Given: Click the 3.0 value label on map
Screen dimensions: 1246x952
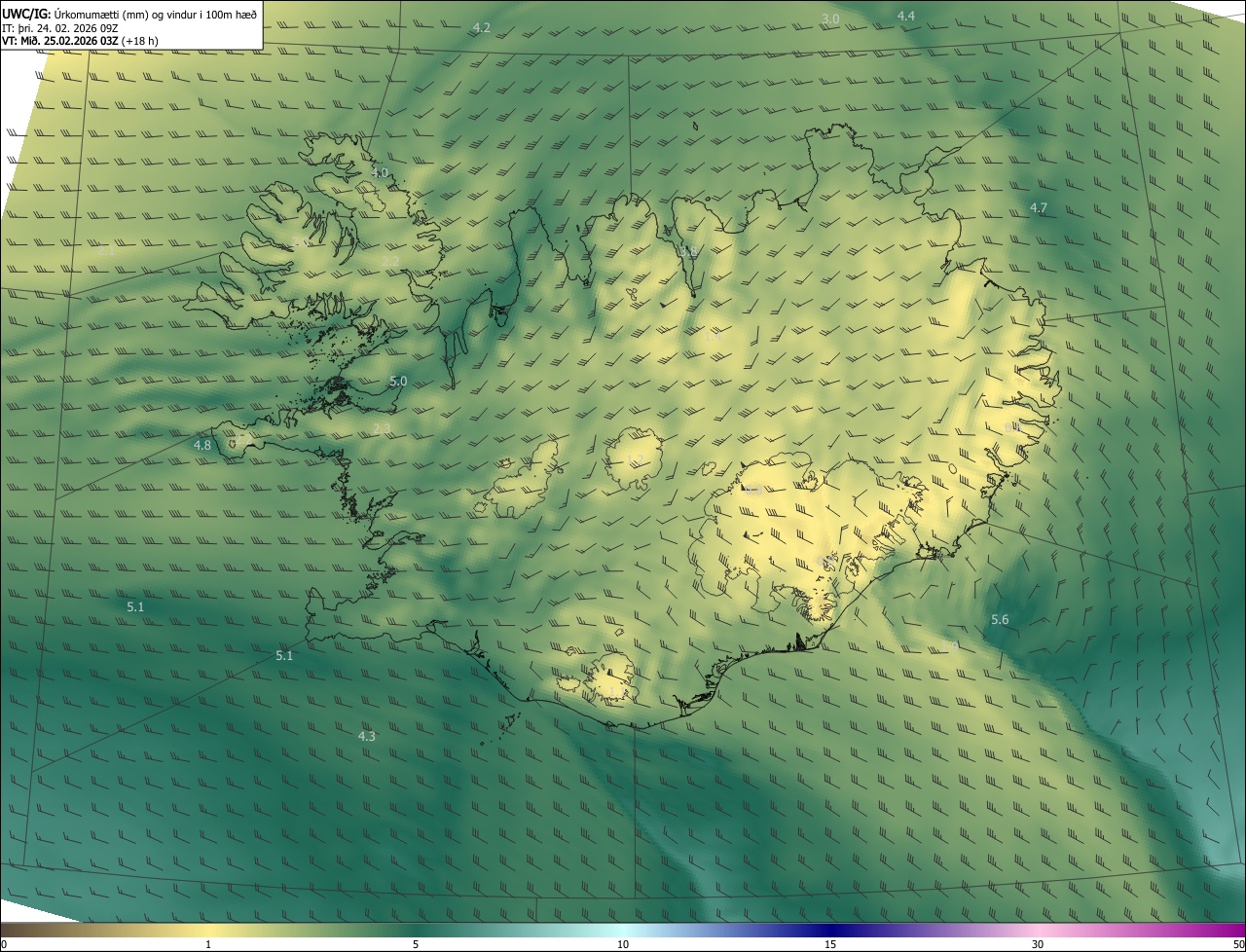Looking at the screenshot, I should 830,18.
